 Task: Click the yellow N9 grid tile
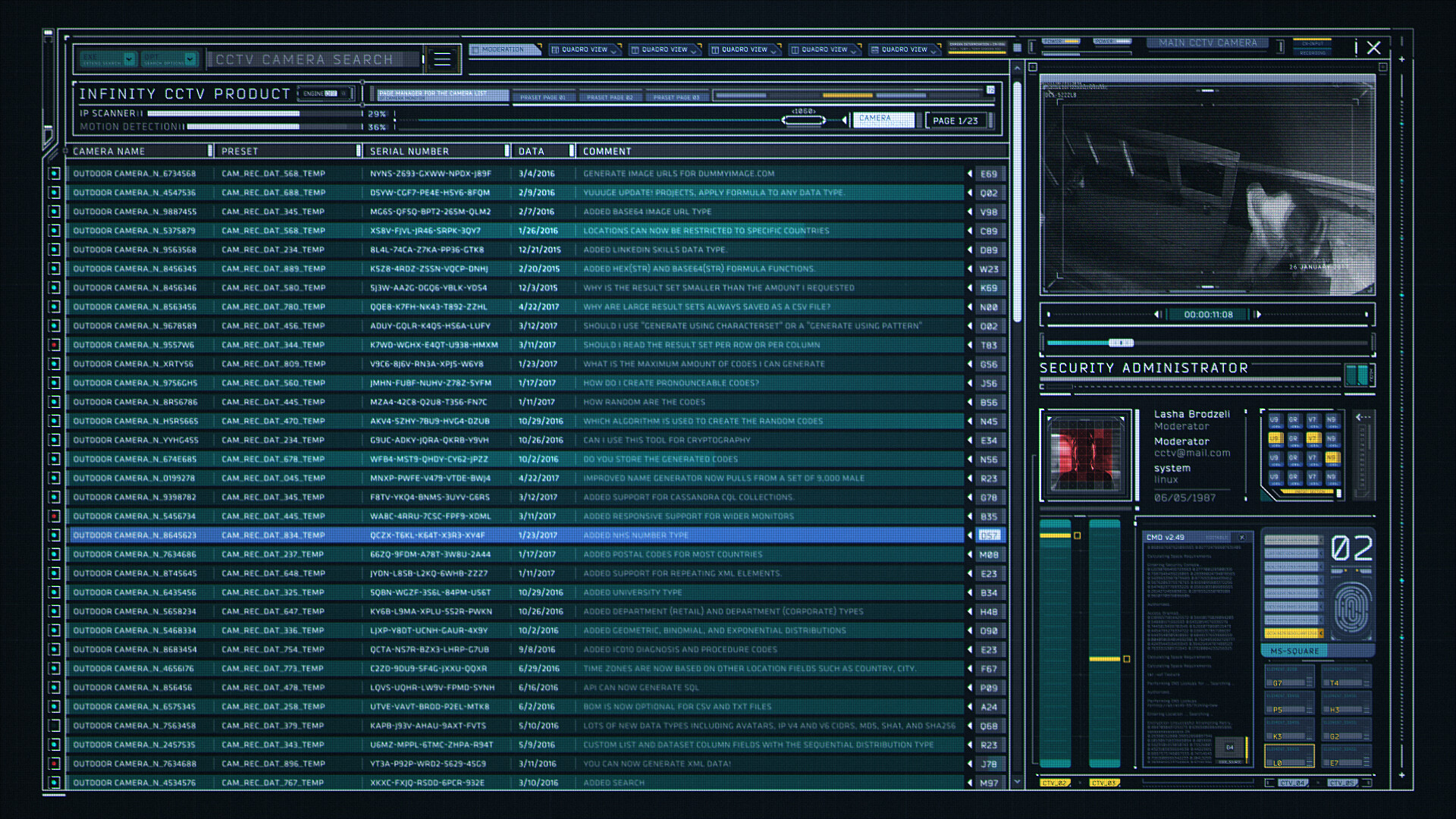pyautogui.click(x=1332, y=458)
